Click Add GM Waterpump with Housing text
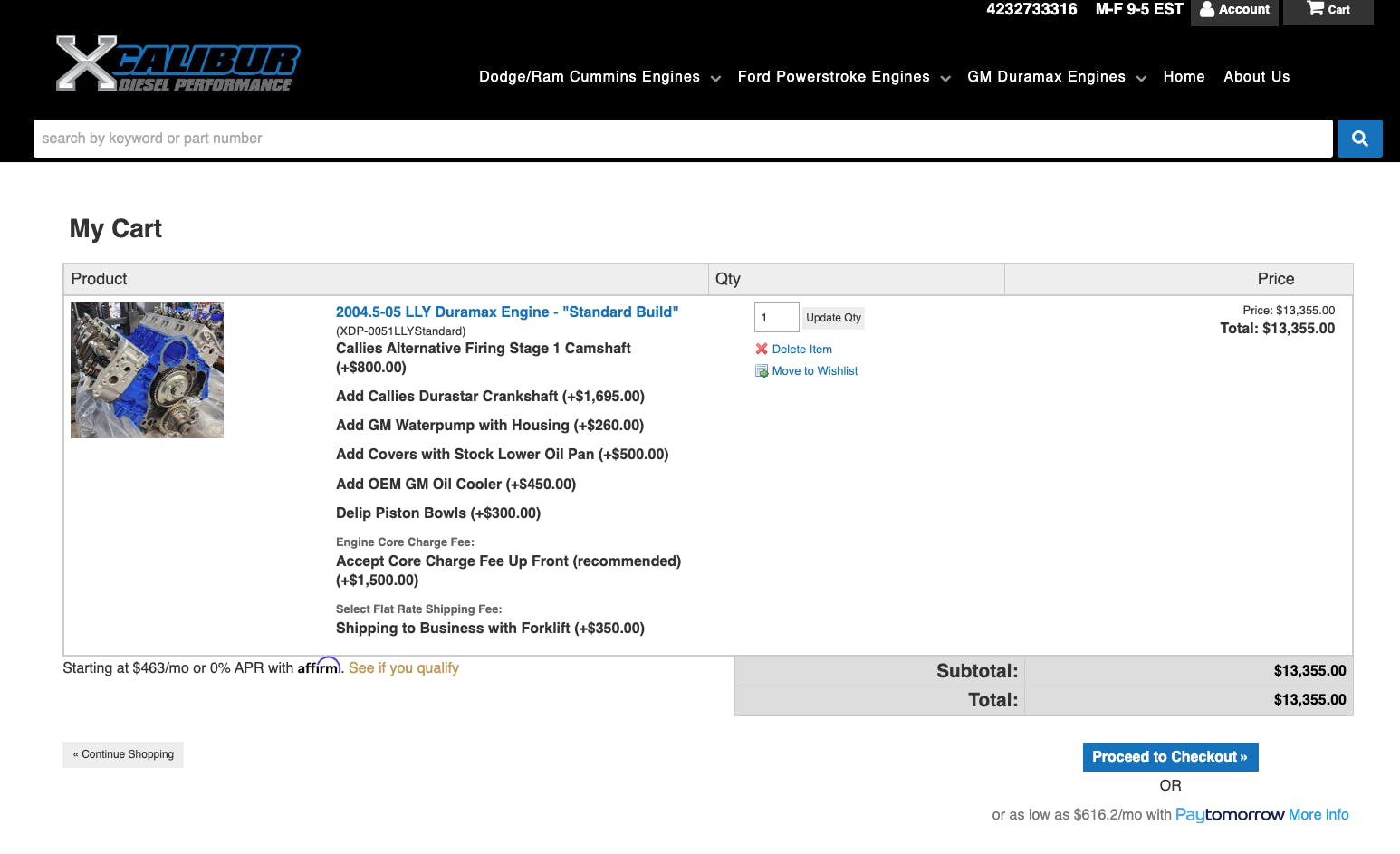Image resolution: width=1400 pixels, height=854 pixels. point(490,426)
